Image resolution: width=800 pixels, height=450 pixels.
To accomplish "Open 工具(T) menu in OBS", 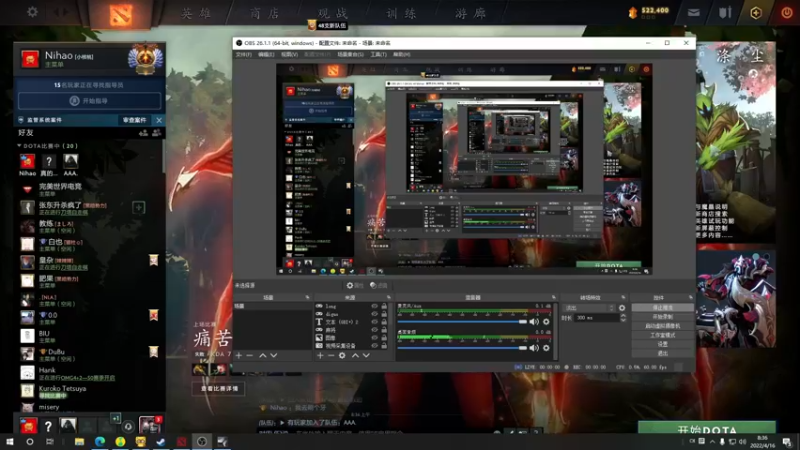I will click(379, 54).
